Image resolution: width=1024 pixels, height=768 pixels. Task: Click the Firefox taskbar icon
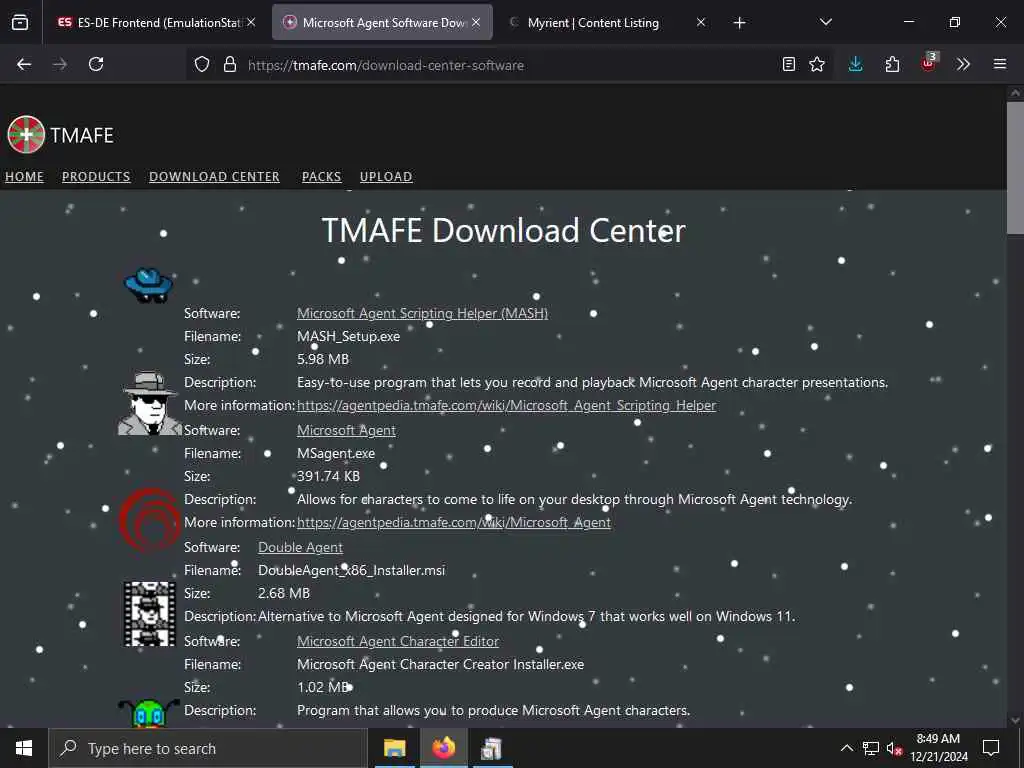pos(443,748)
